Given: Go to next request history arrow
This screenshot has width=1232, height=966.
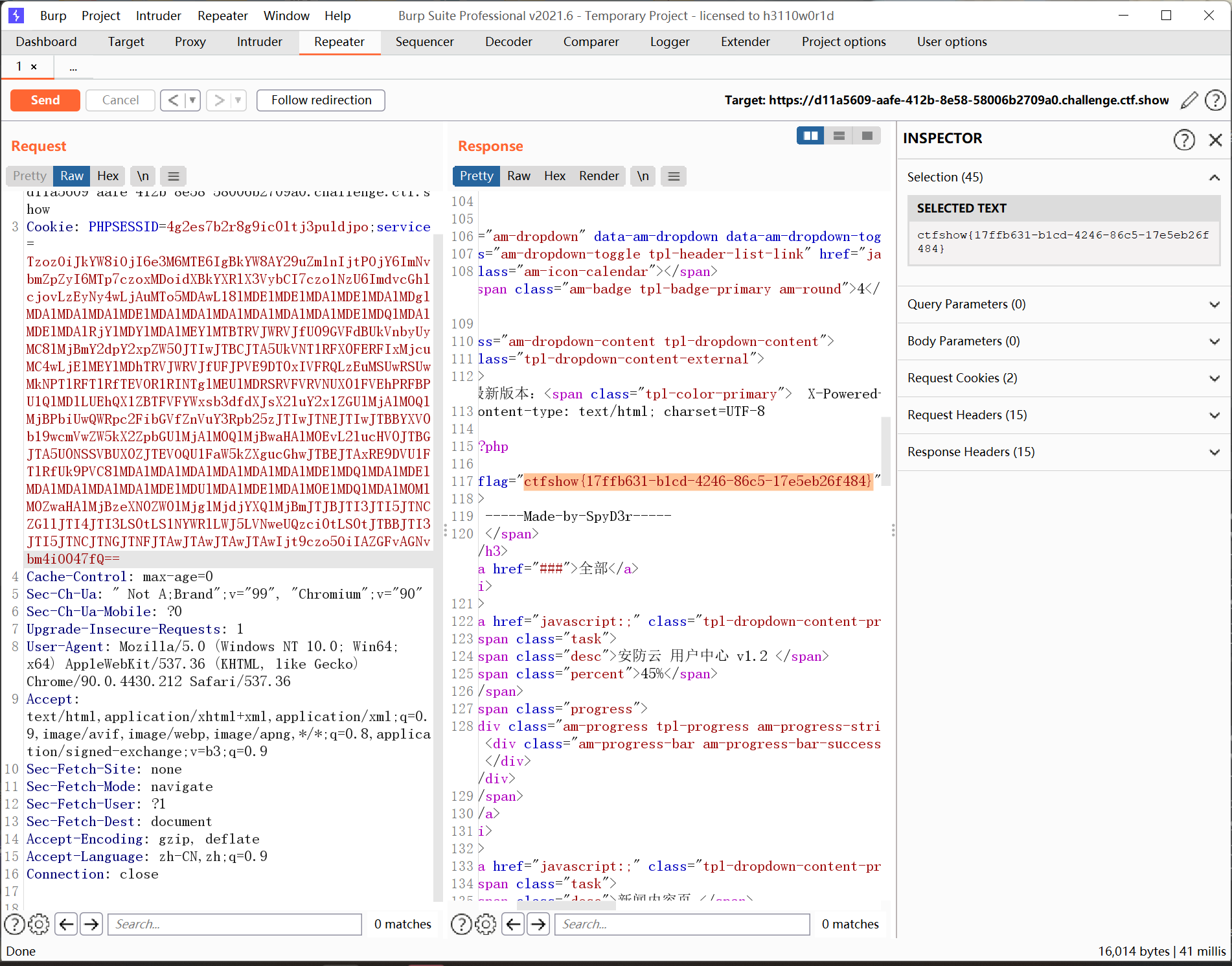Looking at the screenshot, I should pos(220,100).
